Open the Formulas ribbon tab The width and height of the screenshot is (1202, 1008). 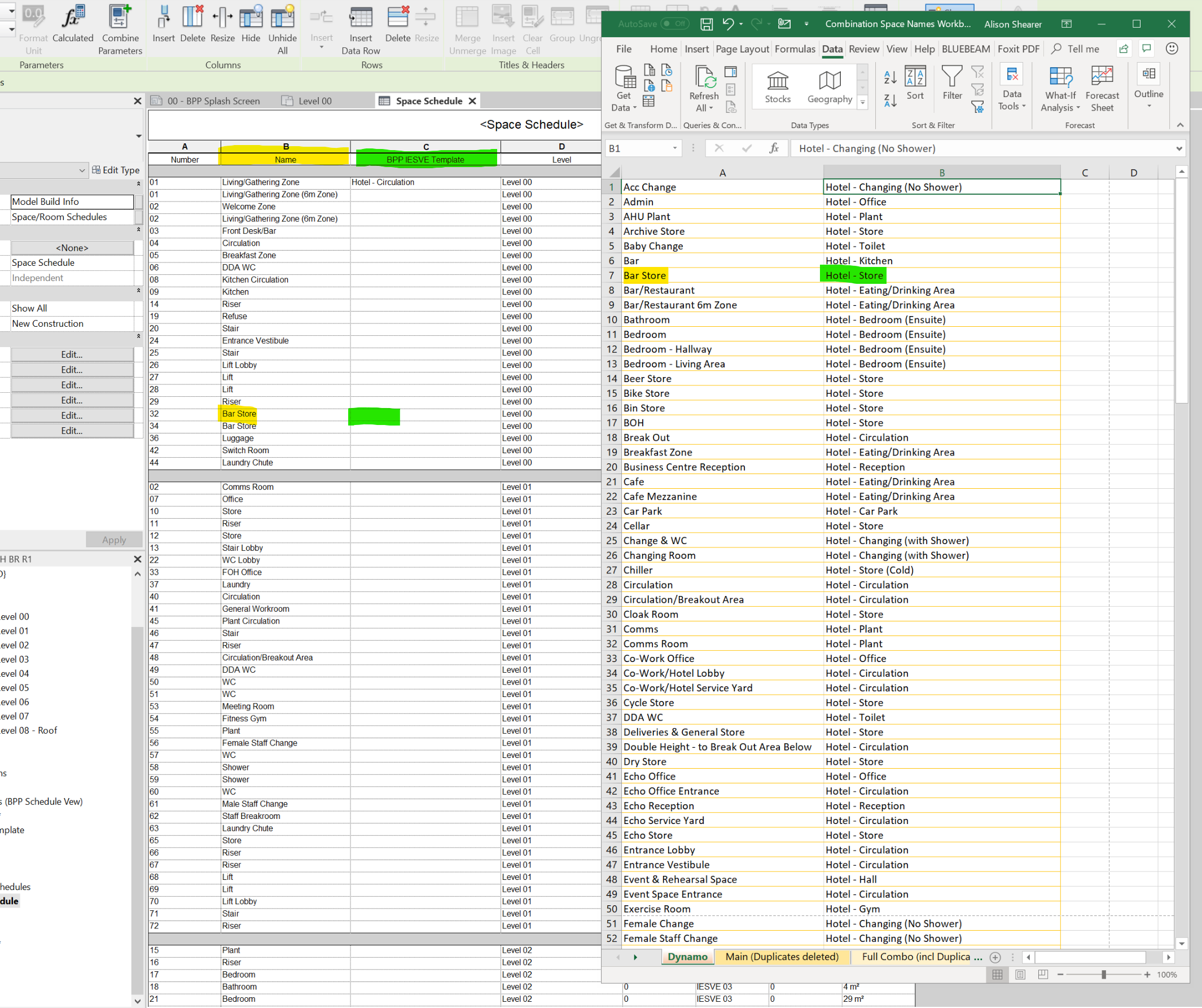(x=795, y=49)
